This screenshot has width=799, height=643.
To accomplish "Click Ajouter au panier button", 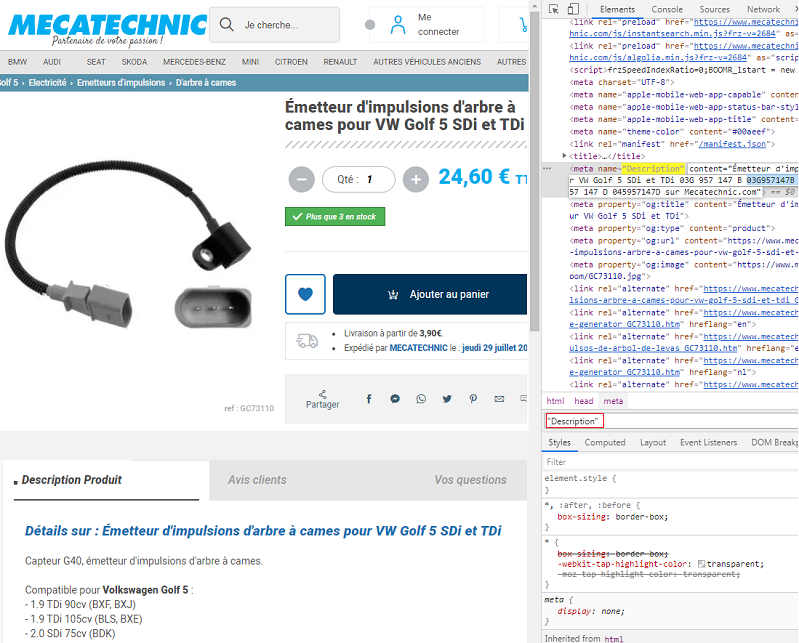I will tap(430, 294).
